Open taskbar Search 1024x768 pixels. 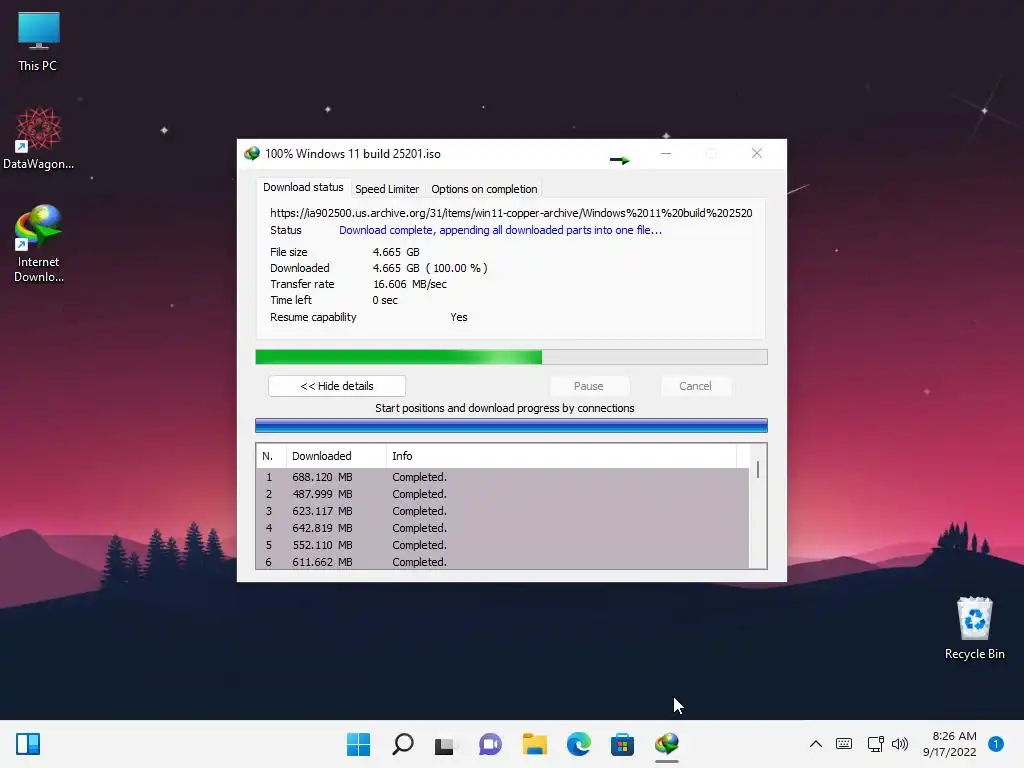click(x=403, y=744)
